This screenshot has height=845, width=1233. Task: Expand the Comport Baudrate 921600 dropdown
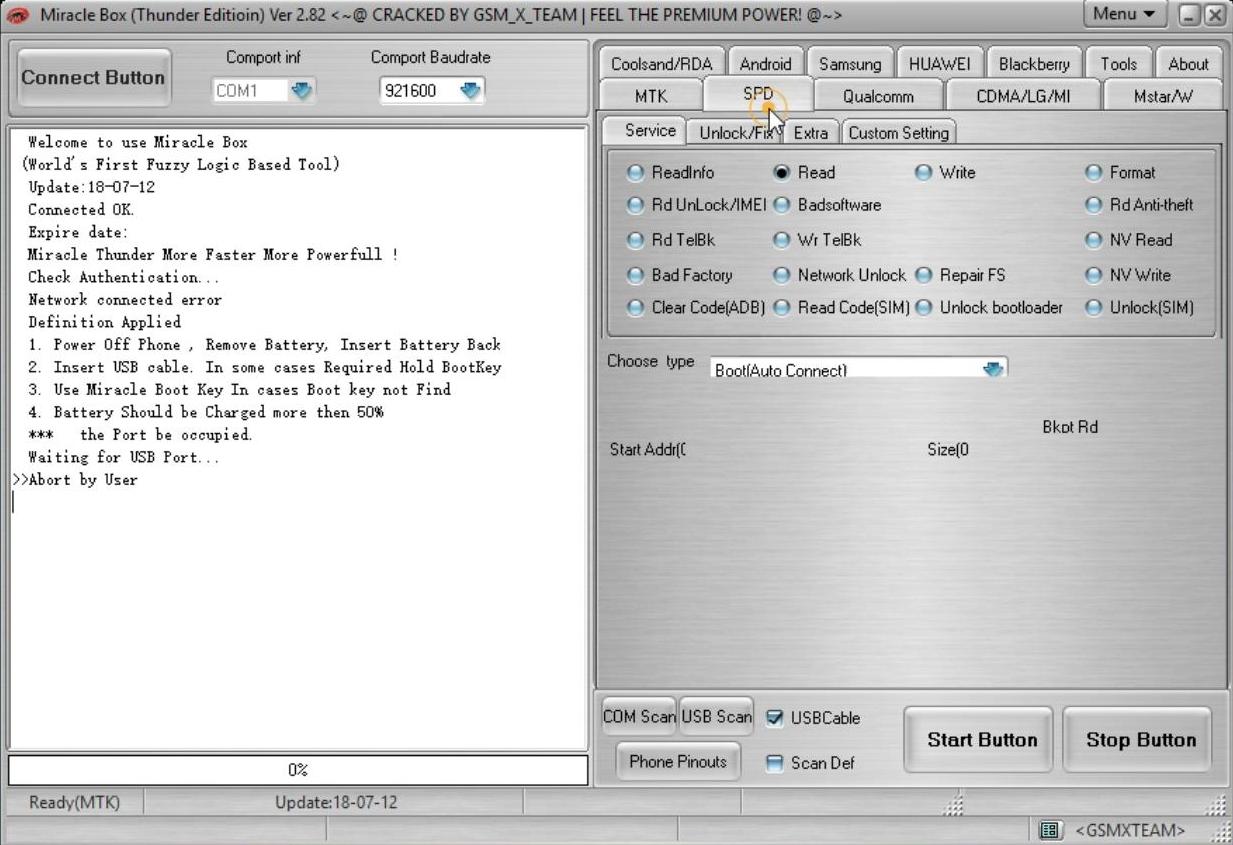pyautogui.click(x=470, y=91)
